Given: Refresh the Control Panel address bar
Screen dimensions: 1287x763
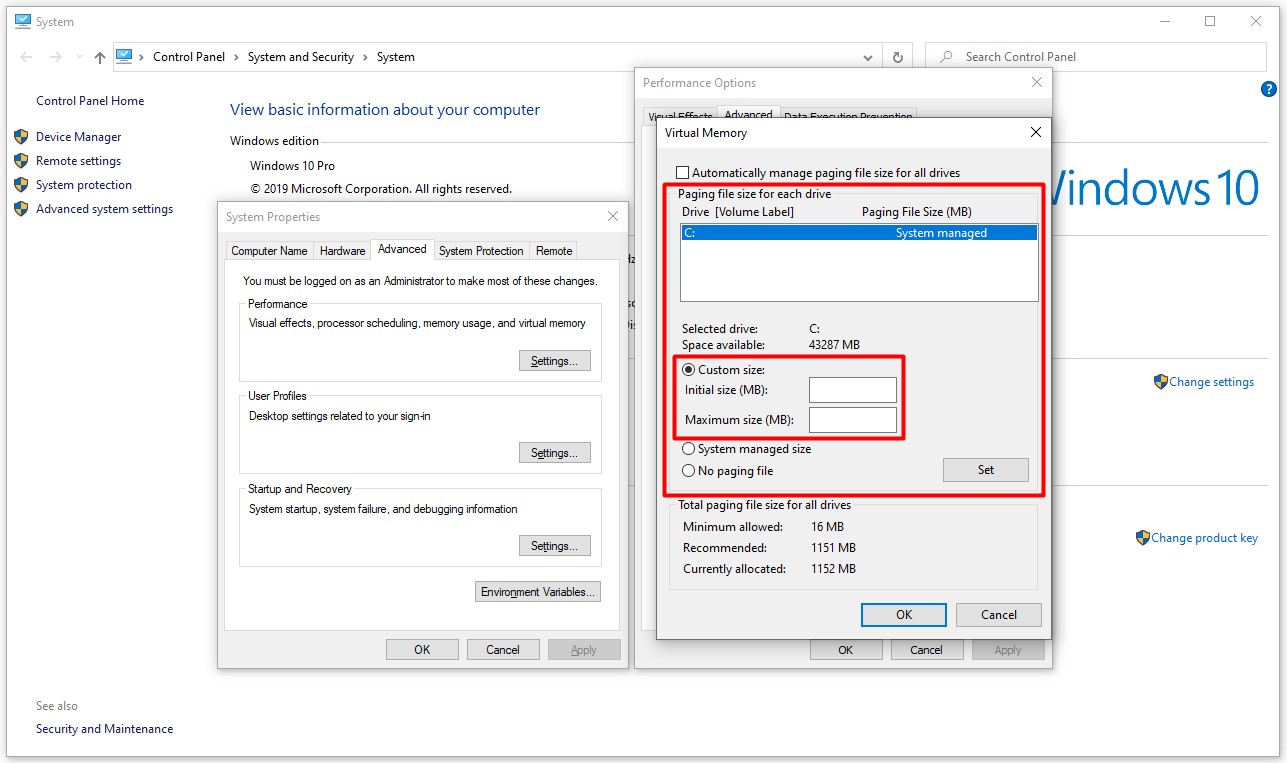Looking at the screenshot, I should pyautogui.click(x=897, y=57).
